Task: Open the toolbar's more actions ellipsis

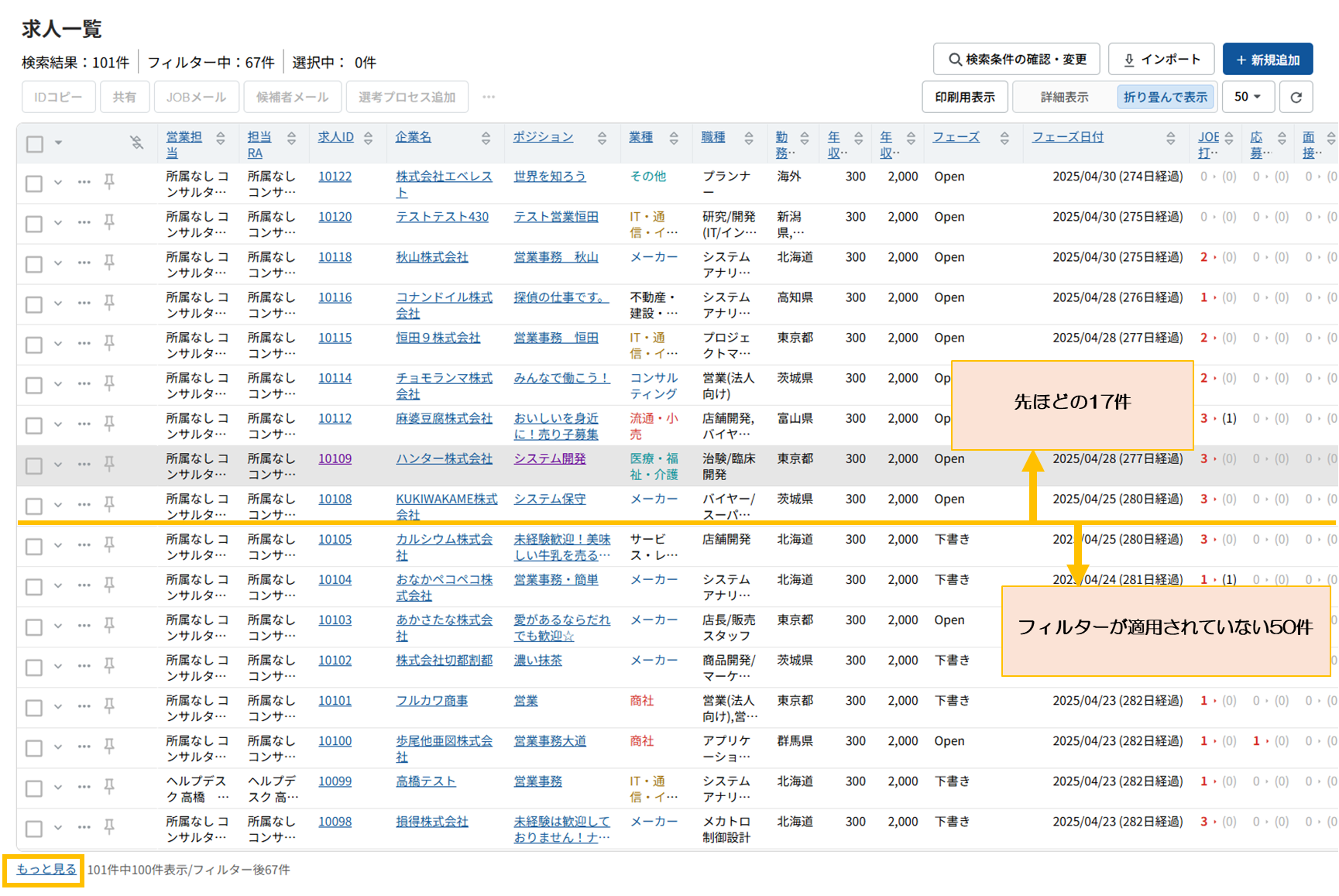Action: pyautogui.click(x=488, y=98)
